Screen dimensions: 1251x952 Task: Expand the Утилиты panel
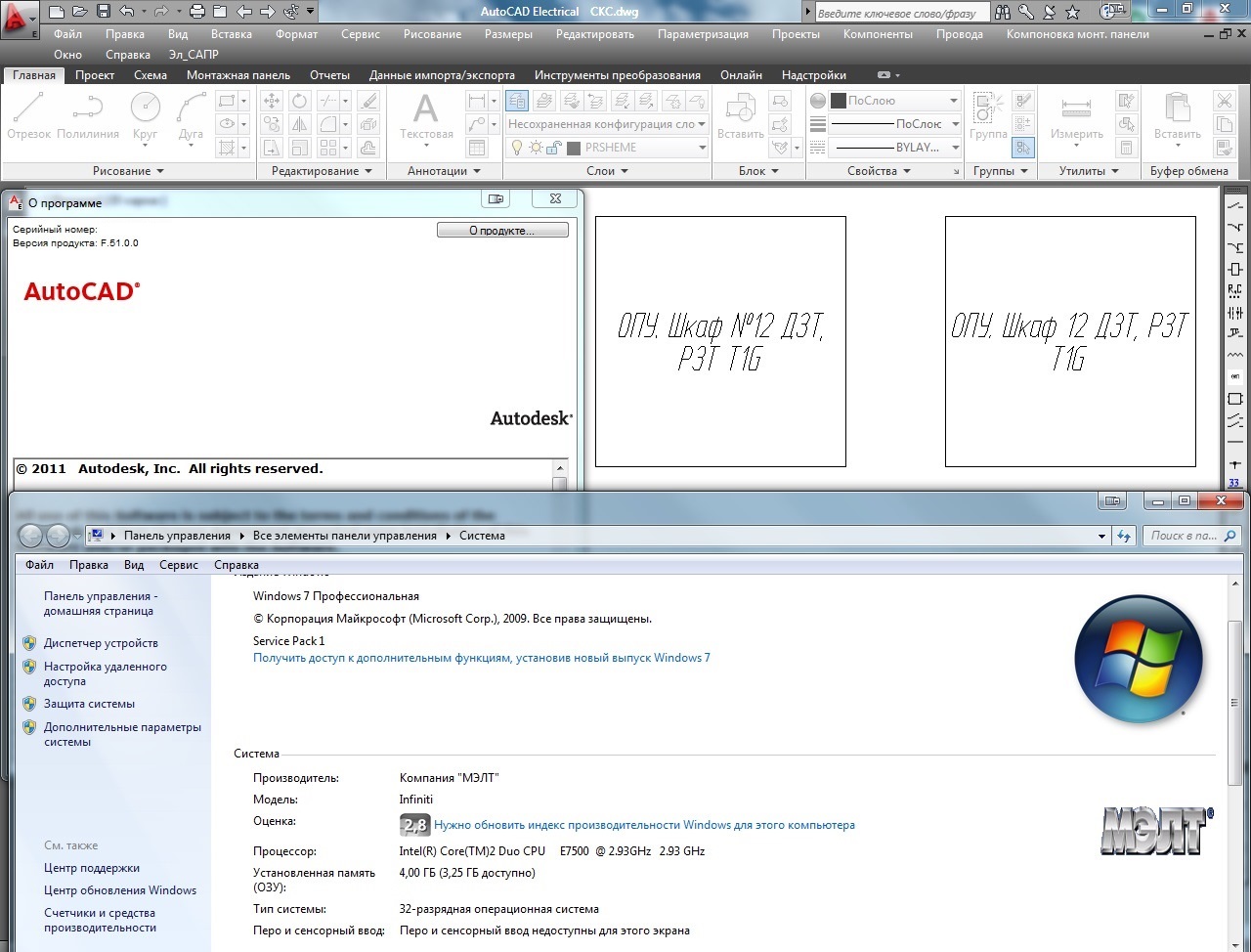[x=1089, y=171]
